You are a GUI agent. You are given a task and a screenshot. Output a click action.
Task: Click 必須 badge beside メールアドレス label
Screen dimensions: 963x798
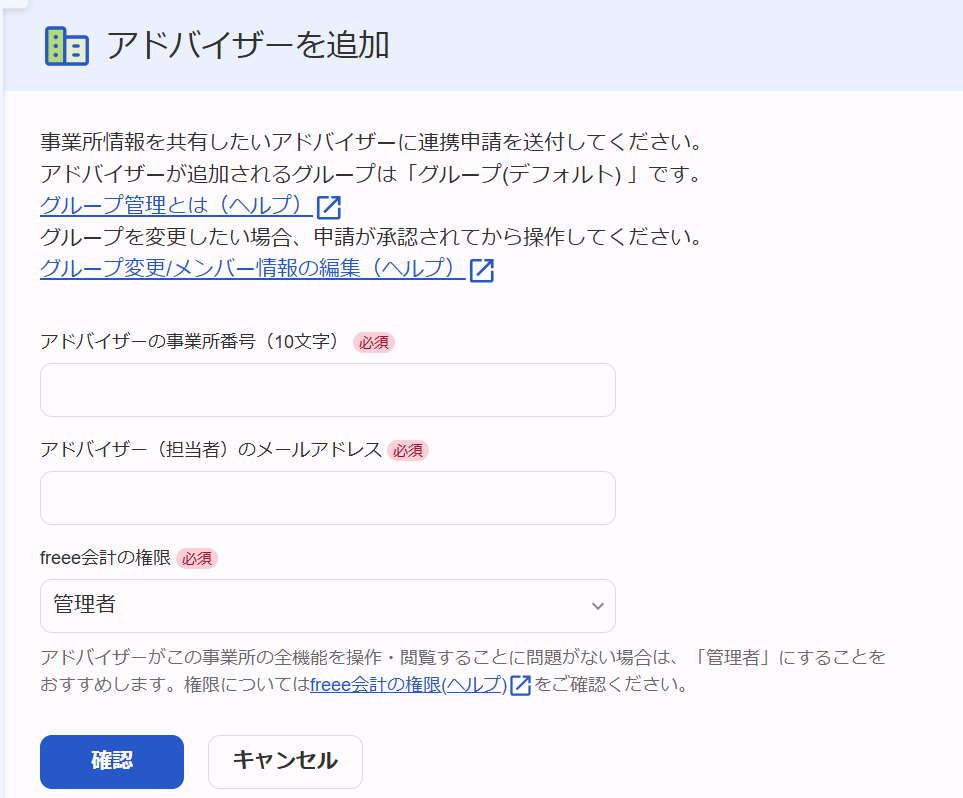point(408,450)
